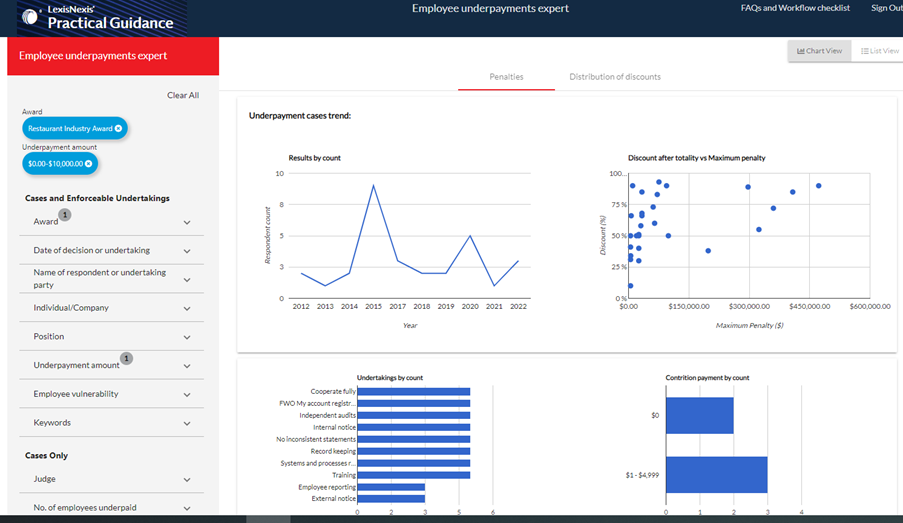Image resolution: width=903 pixels, height=523 pixels.
Task: Select the Penalties tab
Action: (506, 77)
